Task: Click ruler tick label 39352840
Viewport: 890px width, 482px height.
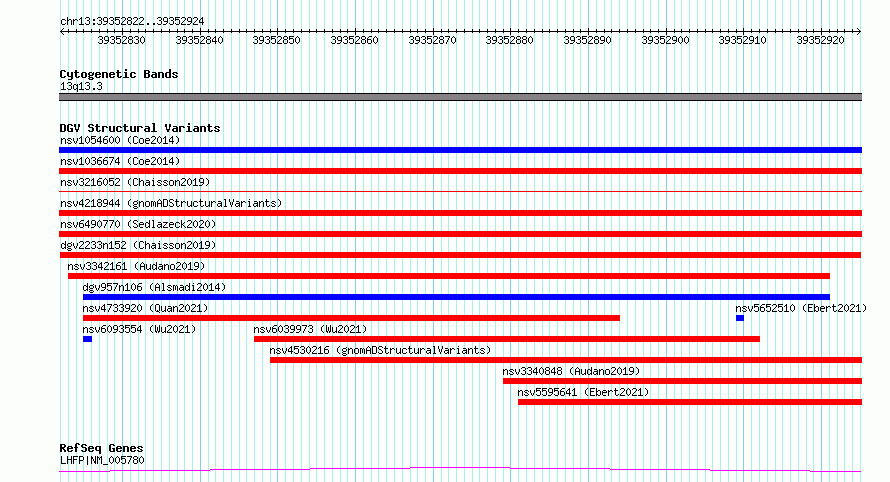Action: coord(199,40)
